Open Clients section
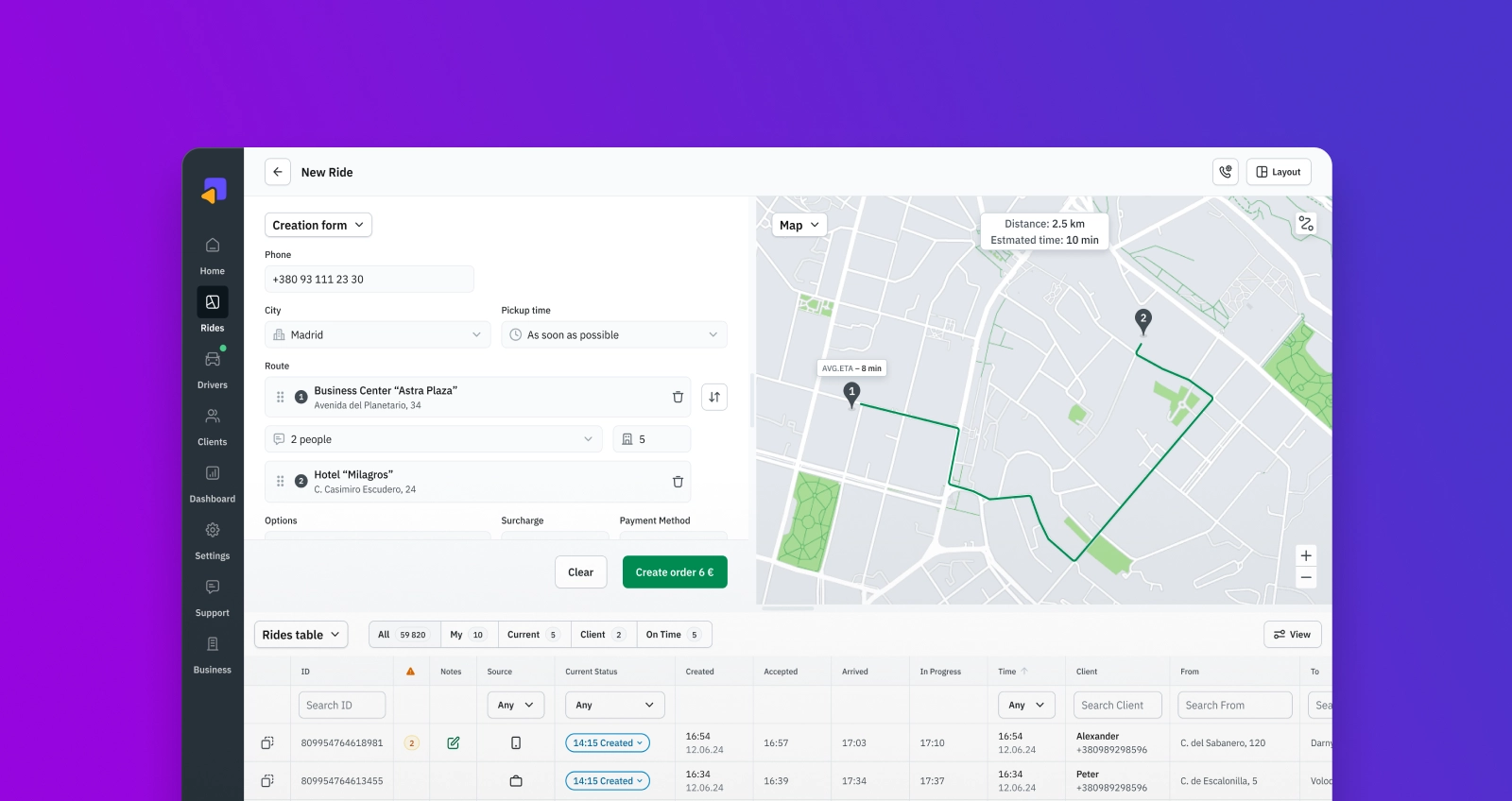This screenshot has height=801, width=1512. pos(212,427)
